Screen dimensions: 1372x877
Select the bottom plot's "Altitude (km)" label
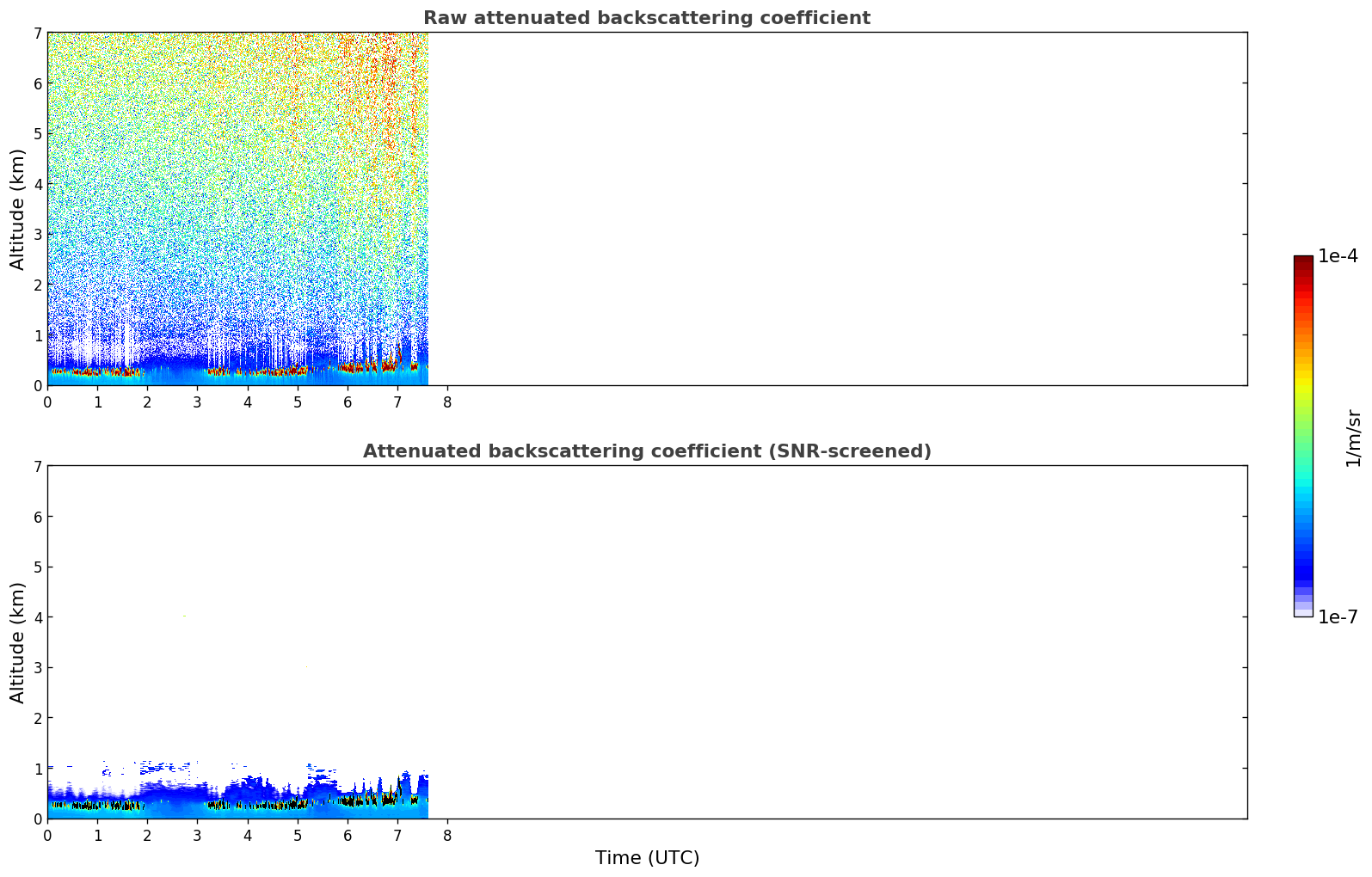pyautogui.click(x=18, y=642)
